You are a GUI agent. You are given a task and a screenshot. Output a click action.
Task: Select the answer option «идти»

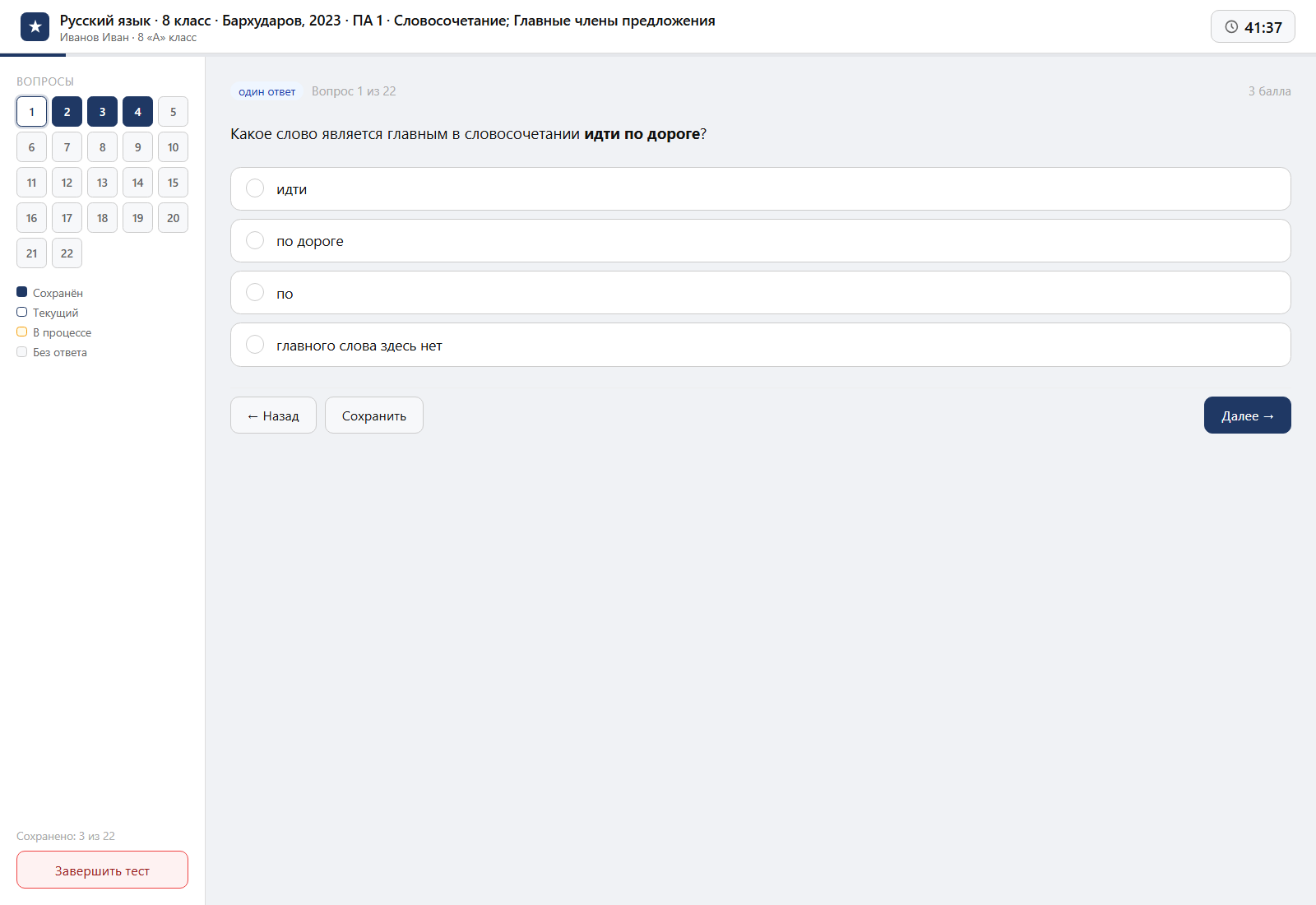tap(760, 188)
